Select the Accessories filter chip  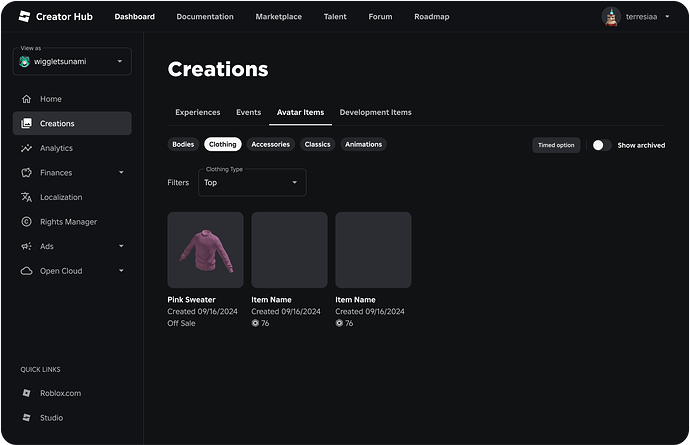(x=271, y=144)
